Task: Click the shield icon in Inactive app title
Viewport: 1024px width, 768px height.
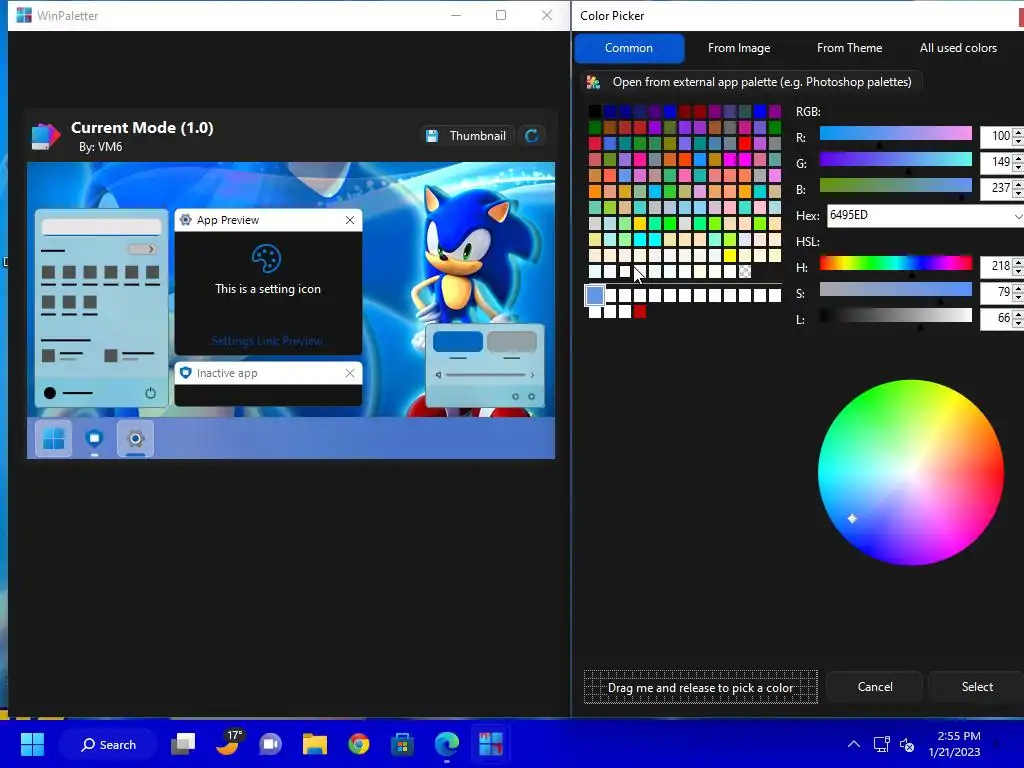Action: pos(185,373)
